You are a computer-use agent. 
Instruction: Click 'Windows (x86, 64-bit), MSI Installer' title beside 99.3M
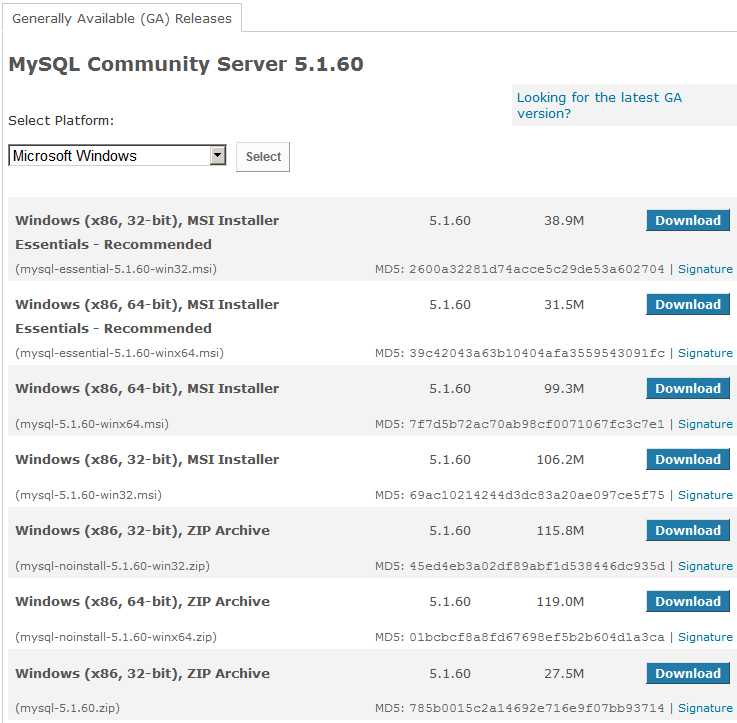click(x=147, y=389)
